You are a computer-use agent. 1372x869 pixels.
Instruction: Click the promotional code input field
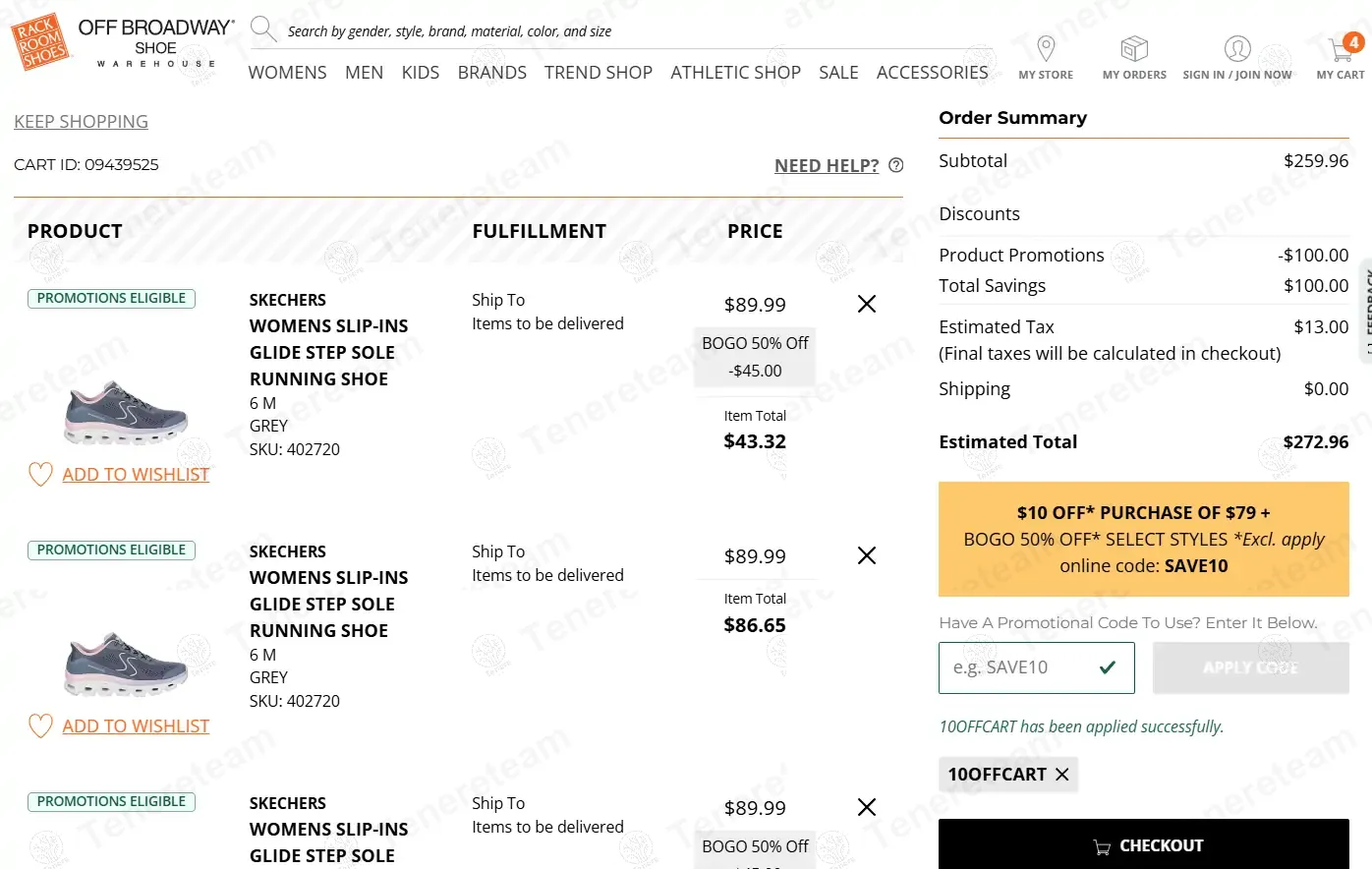(x=1037, y=667)
